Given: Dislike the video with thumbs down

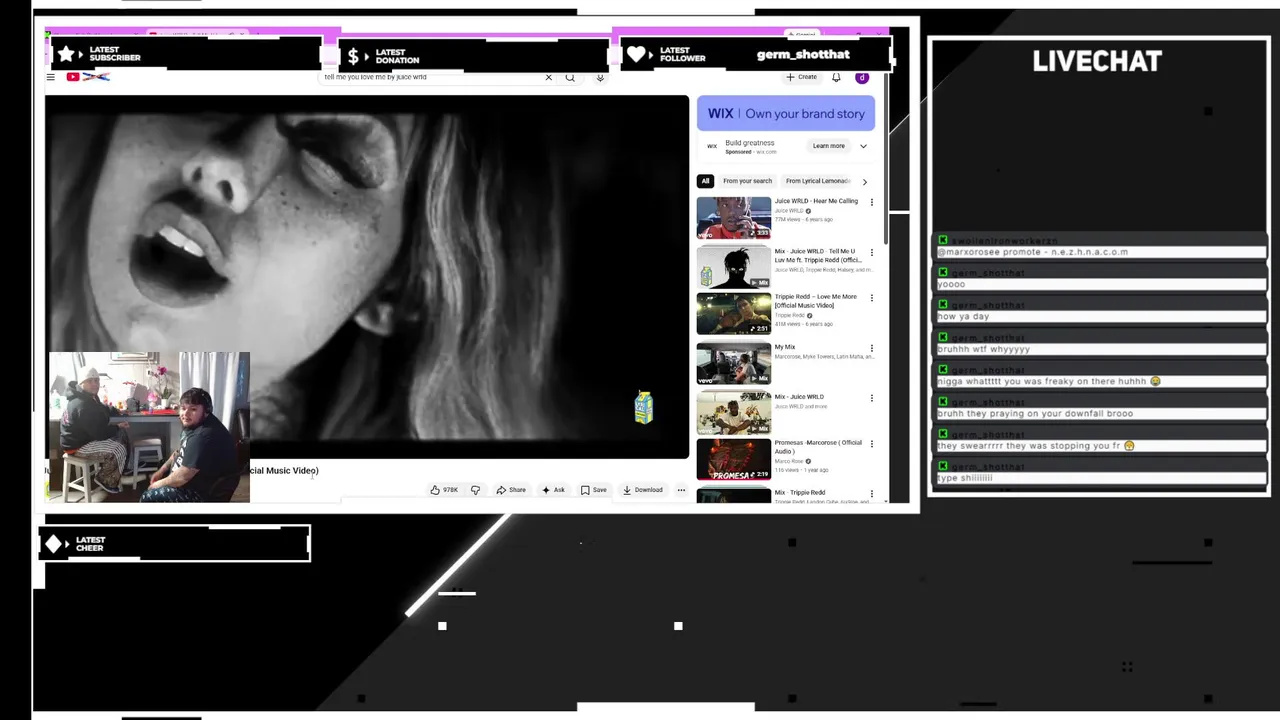Looking at the screenshot, I should [475, 490].
